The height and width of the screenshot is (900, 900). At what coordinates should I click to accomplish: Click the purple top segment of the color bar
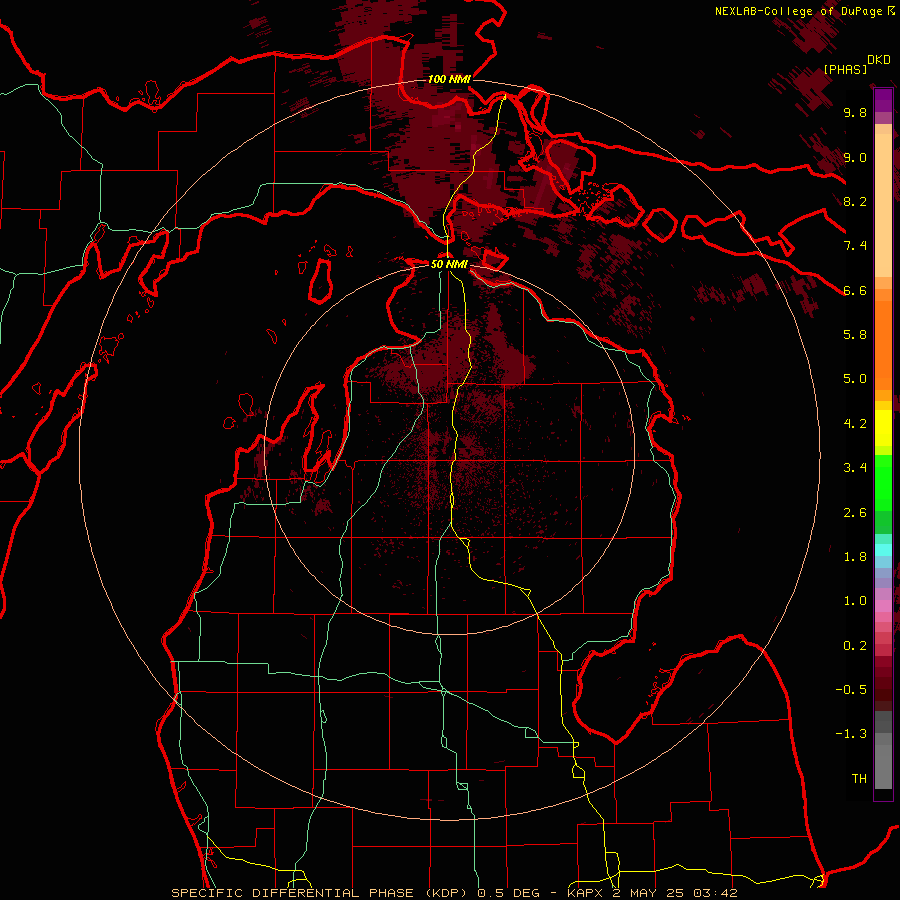(x=883, y=100)
